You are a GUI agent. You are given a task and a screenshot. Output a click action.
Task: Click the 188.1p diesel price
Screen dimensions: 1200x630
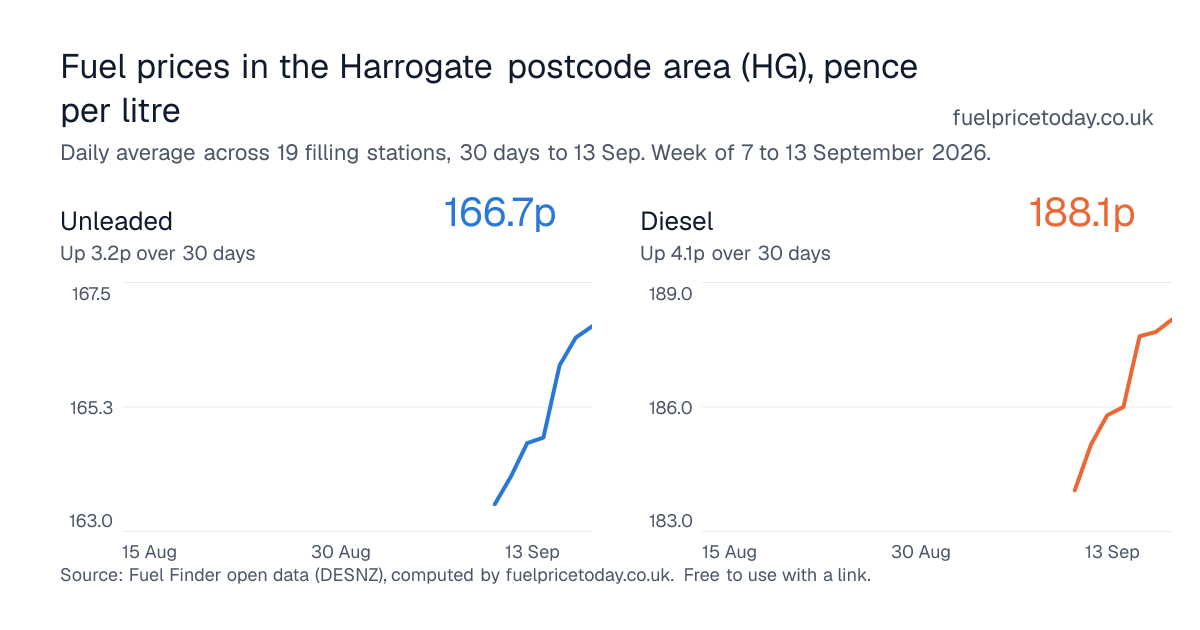click(x=1082, y=213)
